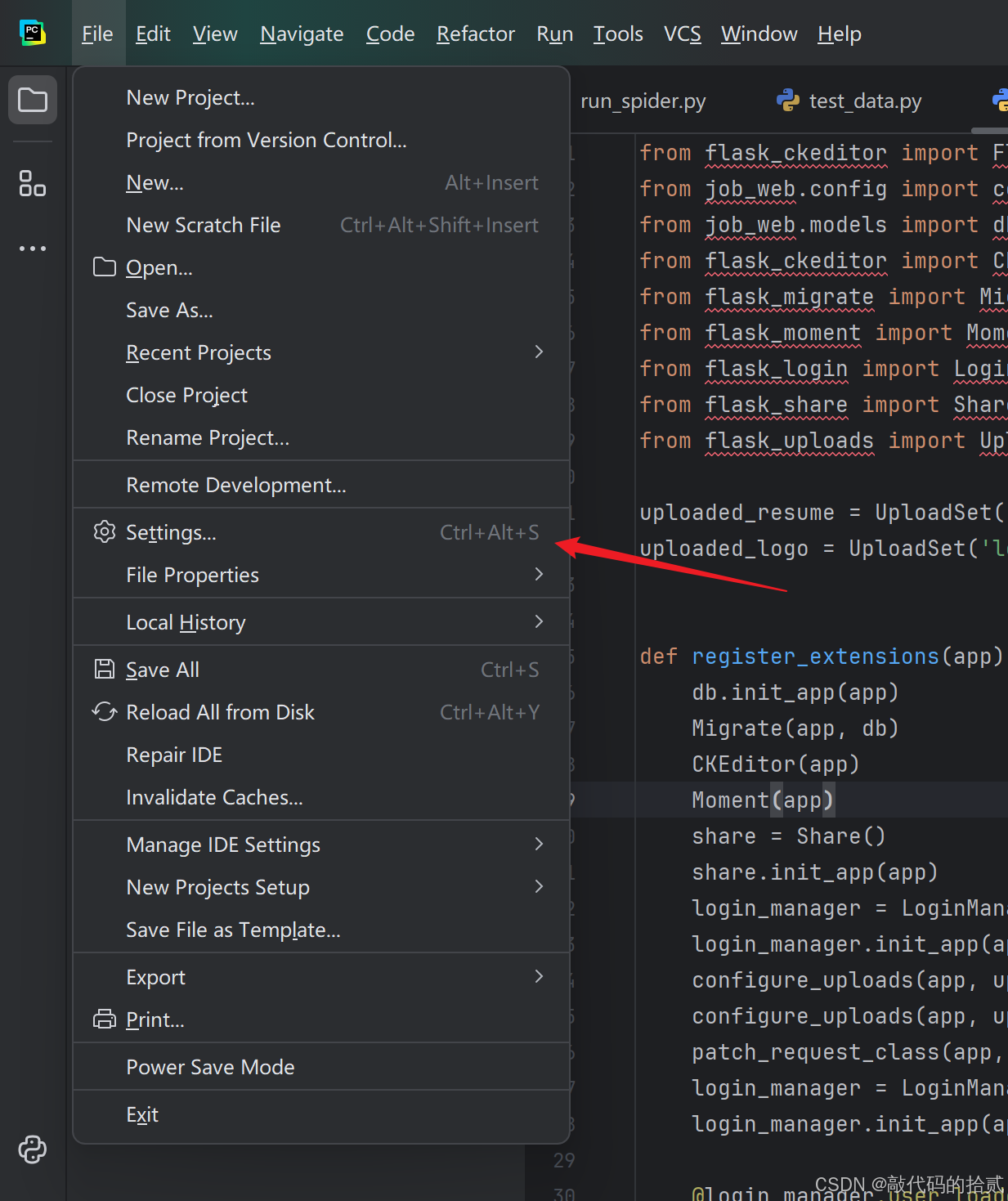Click the printer icon beside Print...
Viewport: 1008px width, 1201px height.
[x=105, y=1020]
